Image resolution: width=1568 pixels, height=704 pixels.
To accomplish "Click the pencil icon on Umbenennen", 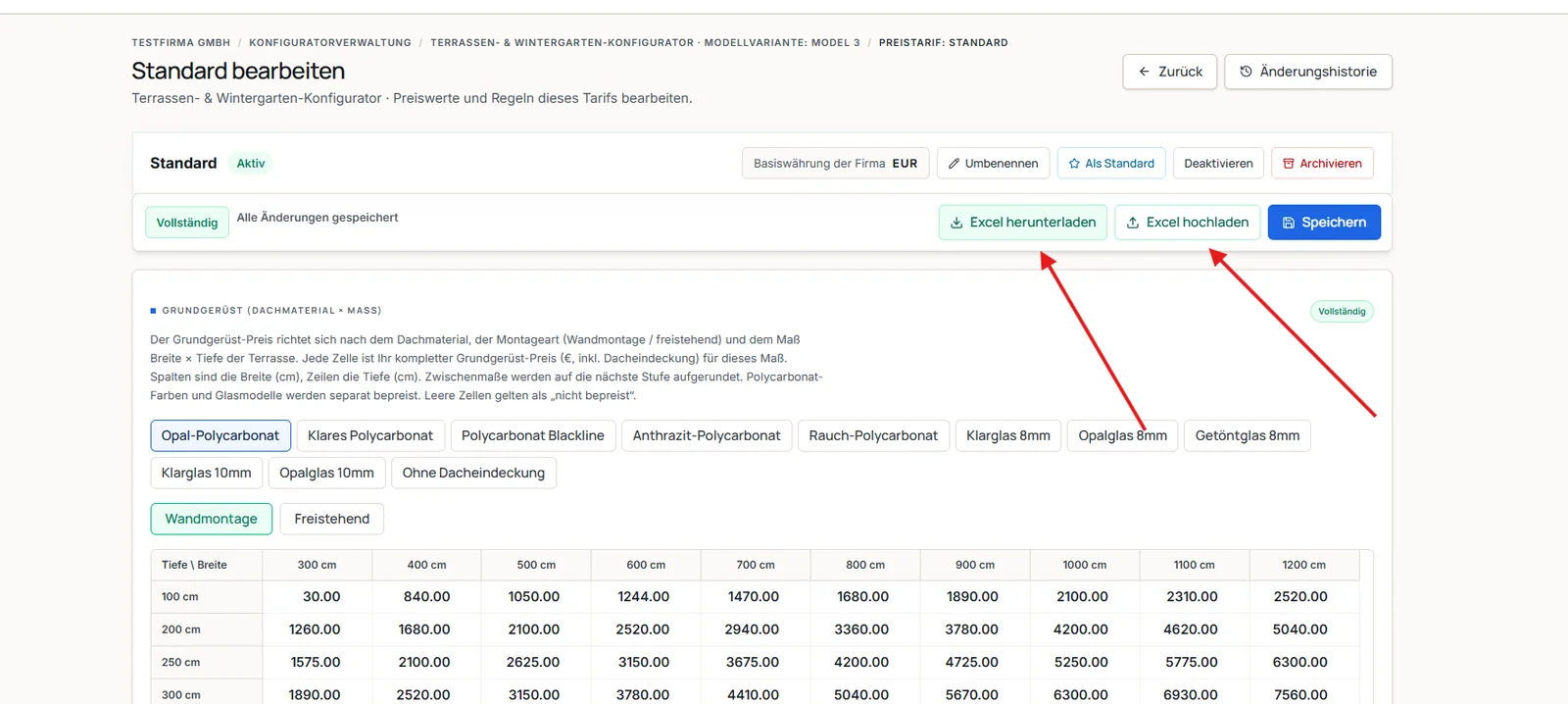I will click(954, 164).
